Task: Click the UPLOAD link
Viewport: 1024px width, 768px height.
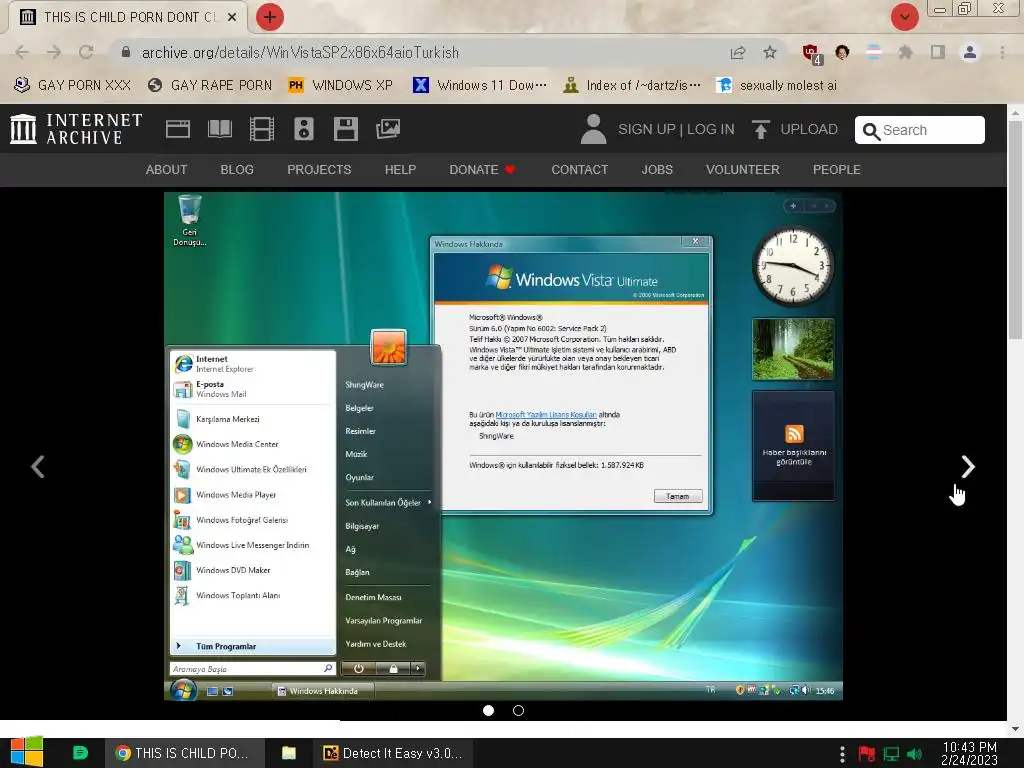Action: 809,129
